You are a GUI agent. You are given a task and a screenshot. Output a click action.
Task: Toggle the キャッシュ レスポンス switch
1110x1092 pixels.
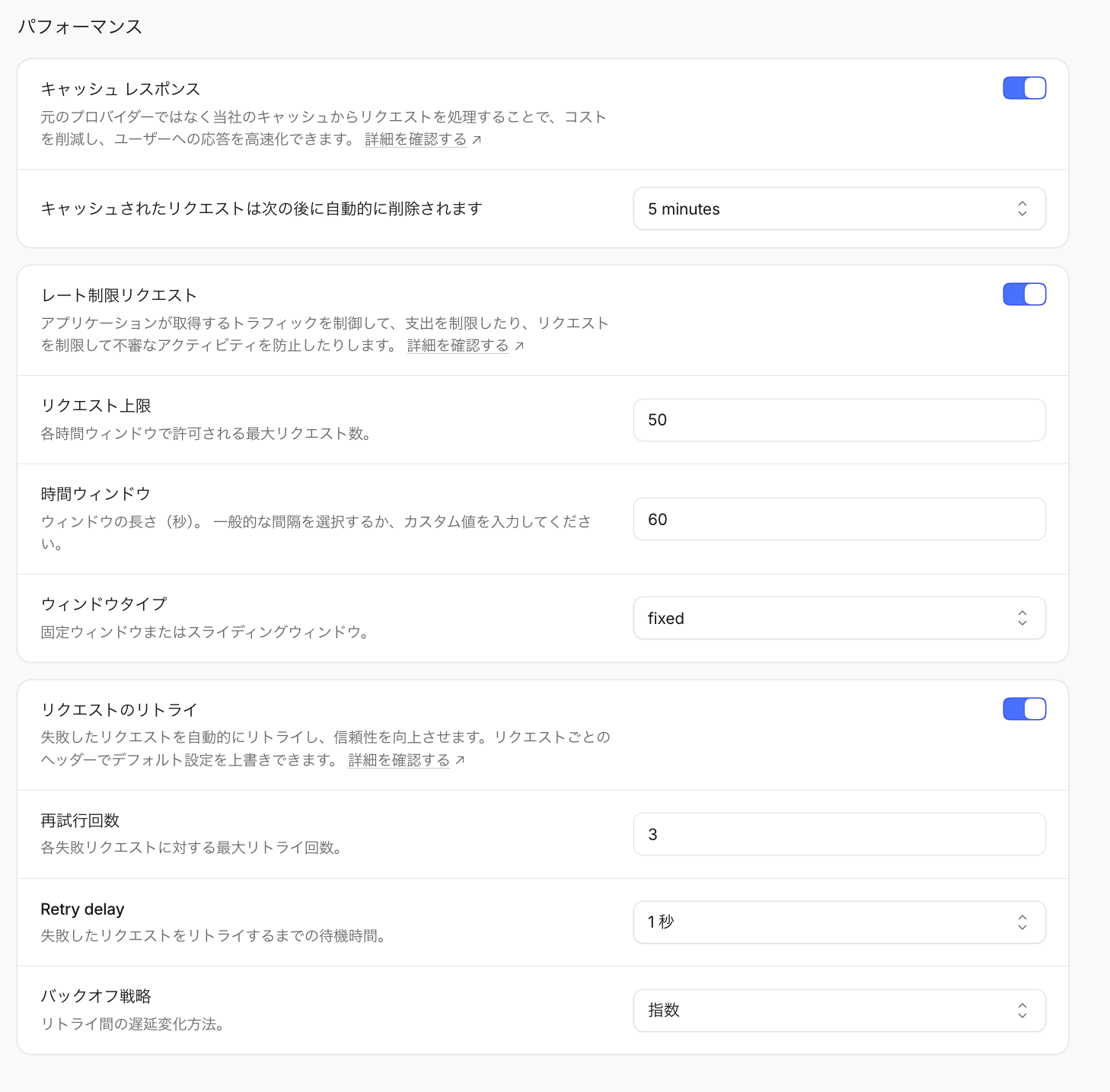point(1024,88)
